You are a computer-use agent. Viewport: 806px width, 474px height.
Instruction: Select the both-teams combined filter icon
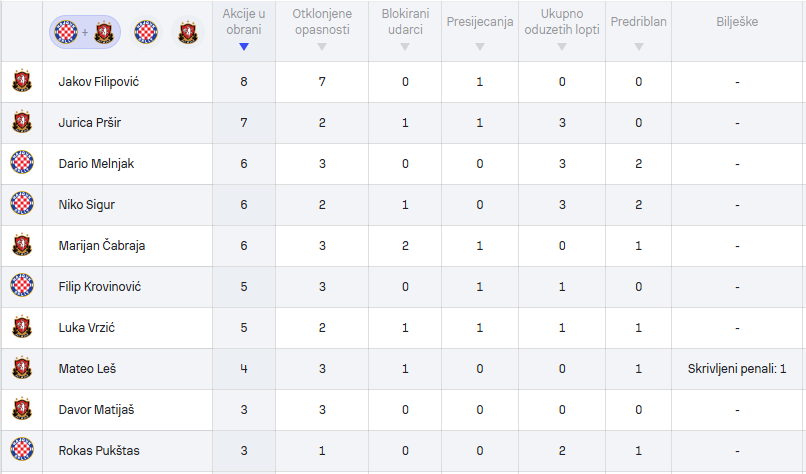click(85, 32)
